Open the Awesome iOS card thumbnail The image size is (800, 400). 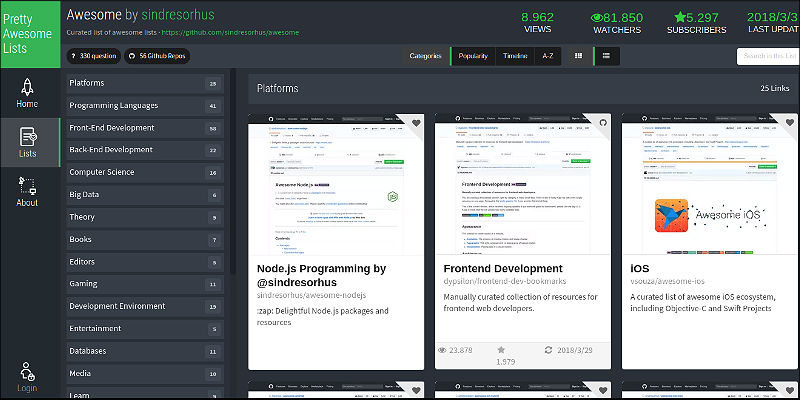point(711,184)
